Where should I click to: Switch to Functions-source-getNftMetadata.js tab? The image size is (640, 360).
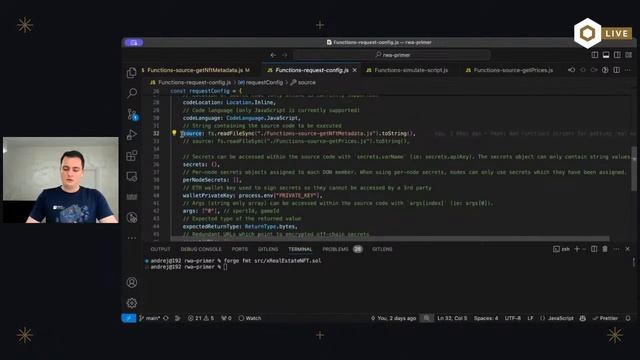196,70
